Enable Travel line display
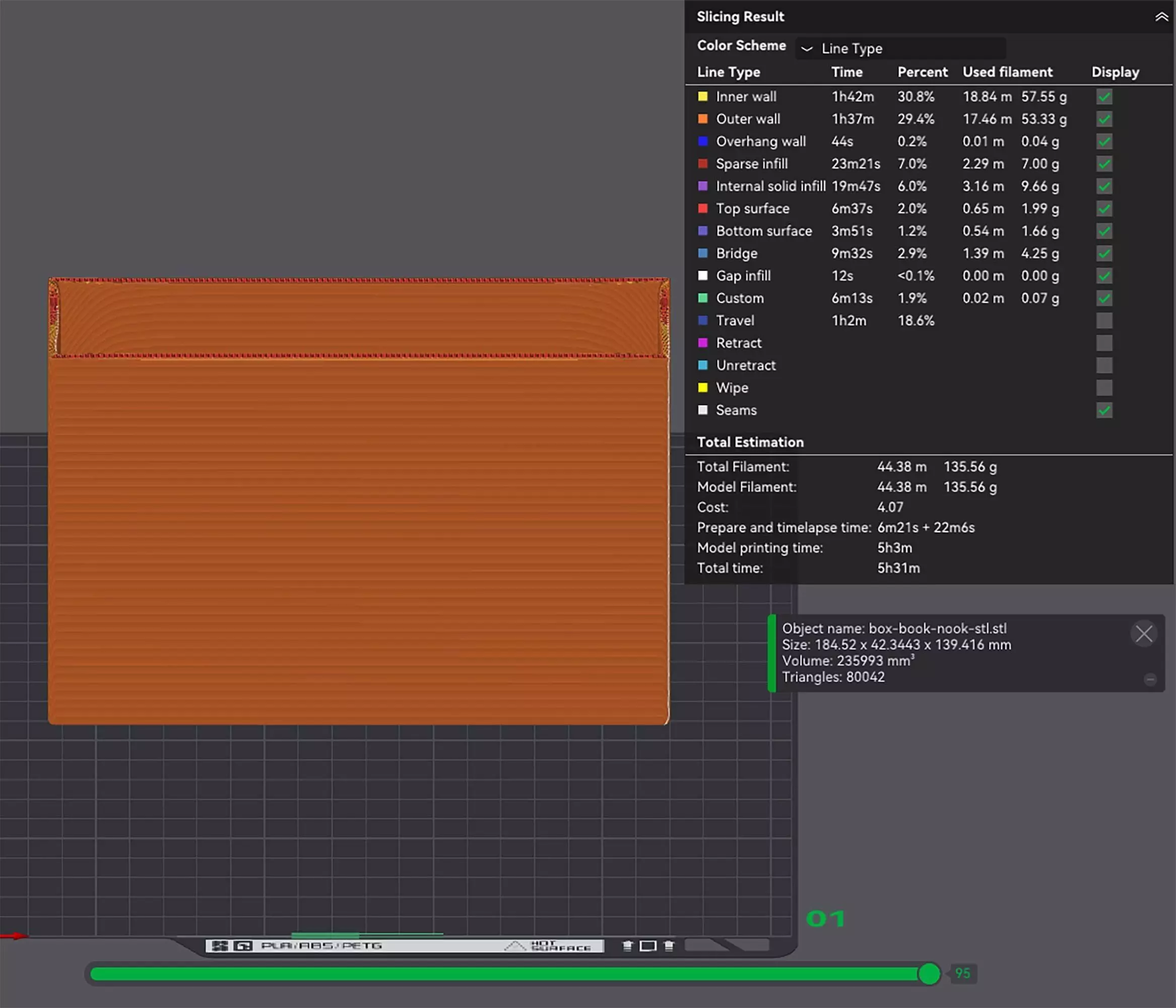Screen dimensions: 1176x1008 pyautogui.click(x=1104, y=321)
